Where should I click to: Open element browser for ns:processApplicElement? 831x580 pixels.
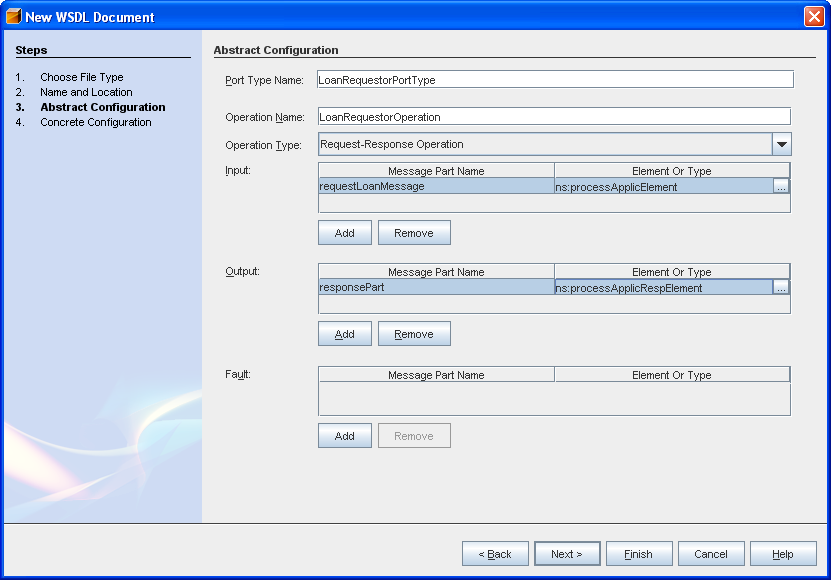point(781,187)
